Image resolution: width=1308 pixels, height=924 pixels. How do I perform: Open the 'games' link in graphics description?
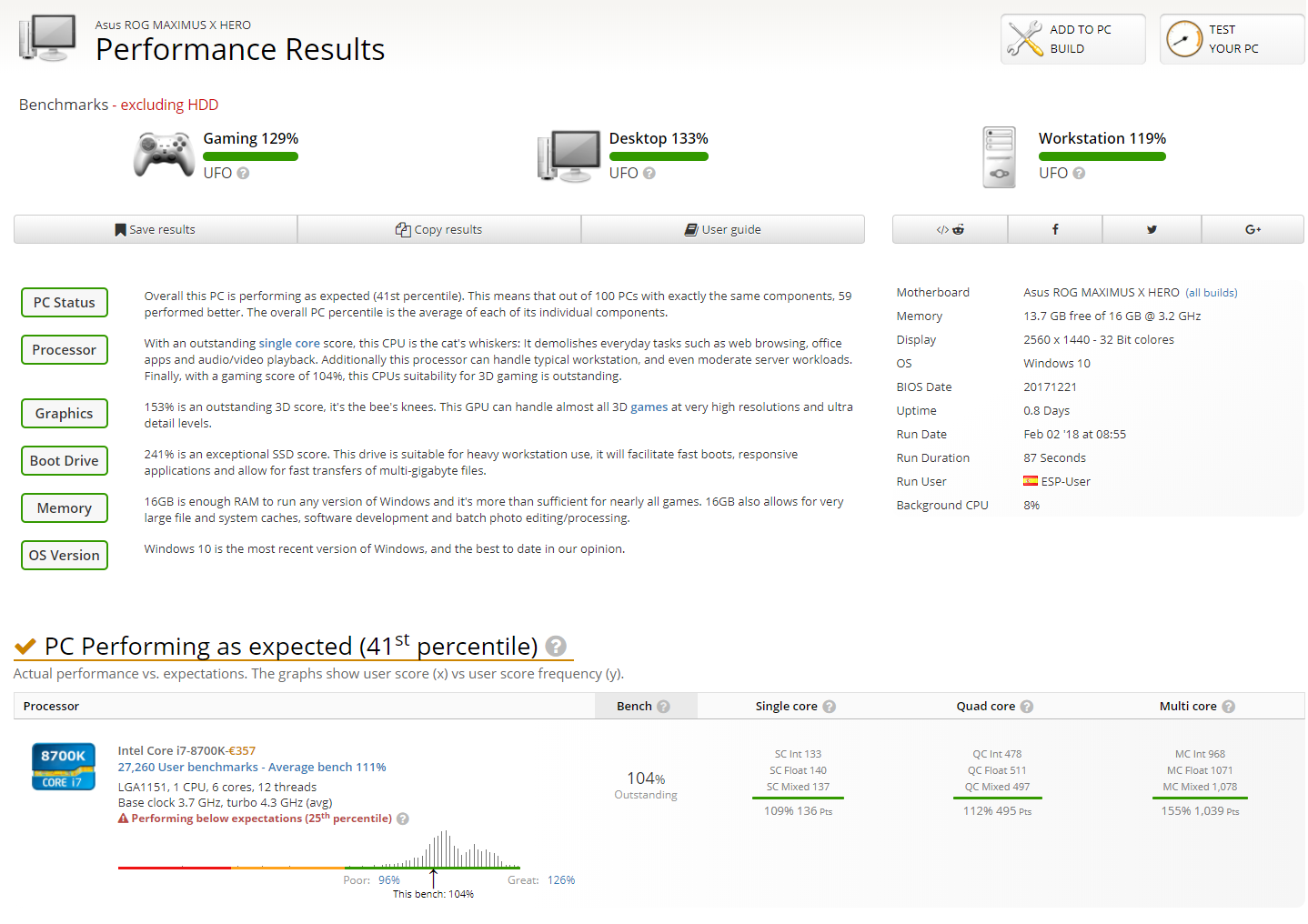[x=649, y=407]
